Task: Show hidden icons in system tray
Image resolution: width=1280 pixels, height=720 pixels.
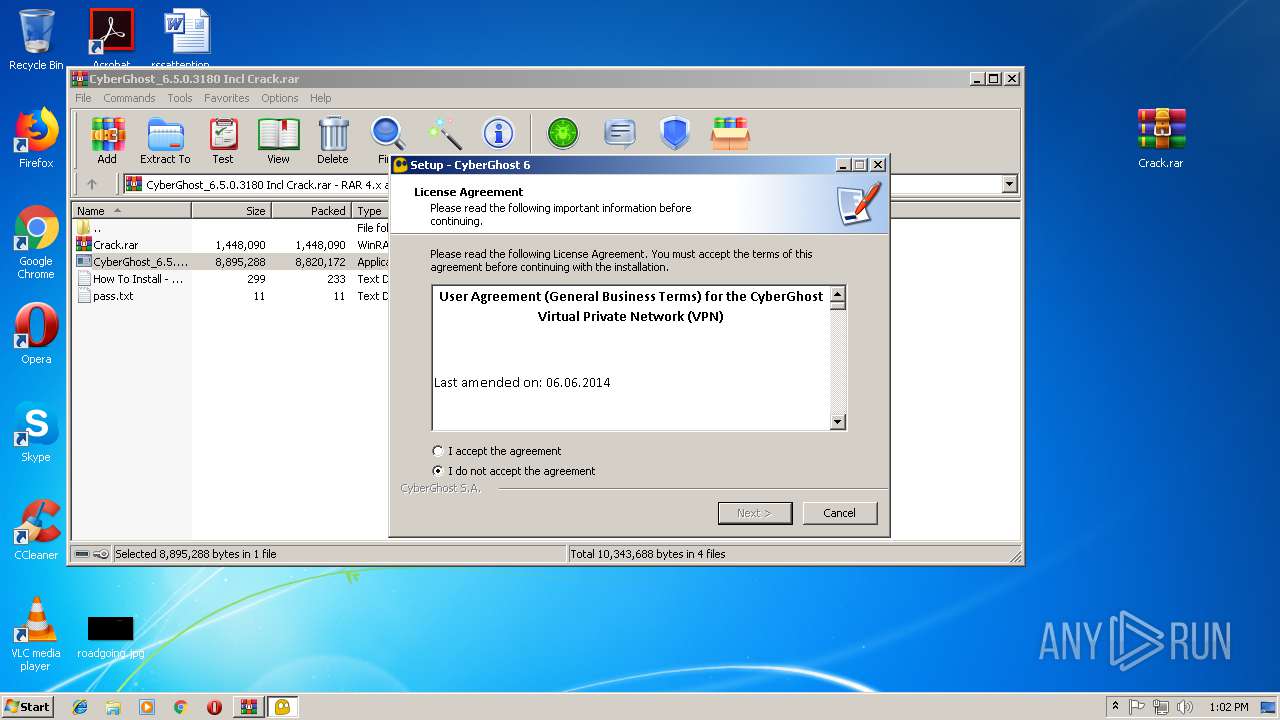Action: (1115, 706)
